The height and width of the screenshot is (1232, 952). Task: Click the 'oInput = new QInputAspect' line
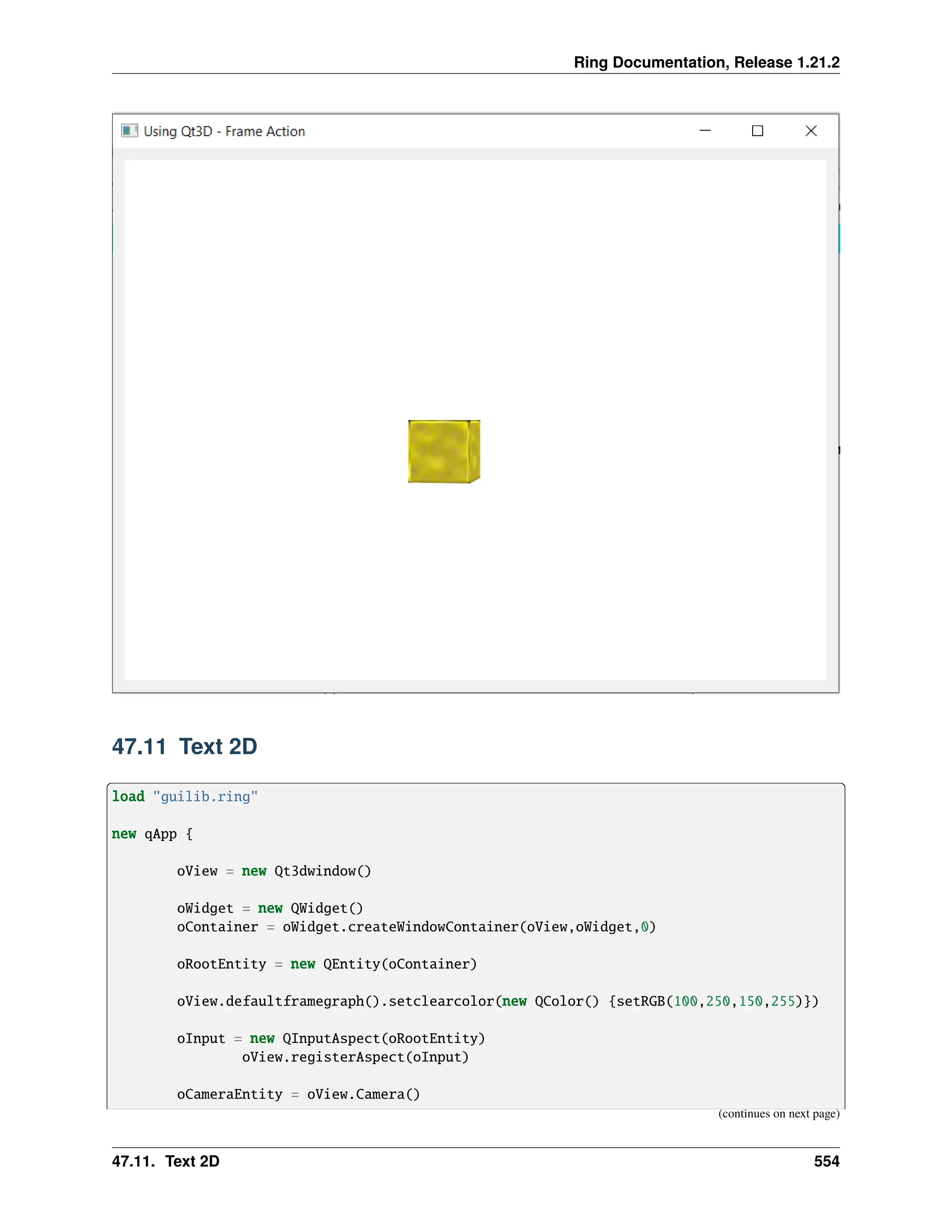pos(331,1039)
